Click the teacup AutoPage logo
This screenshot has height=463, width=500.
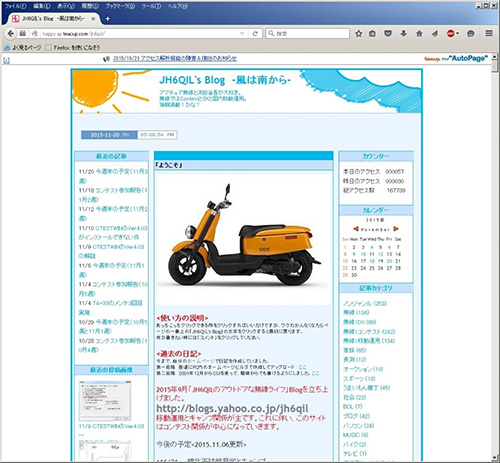[456, 59]
